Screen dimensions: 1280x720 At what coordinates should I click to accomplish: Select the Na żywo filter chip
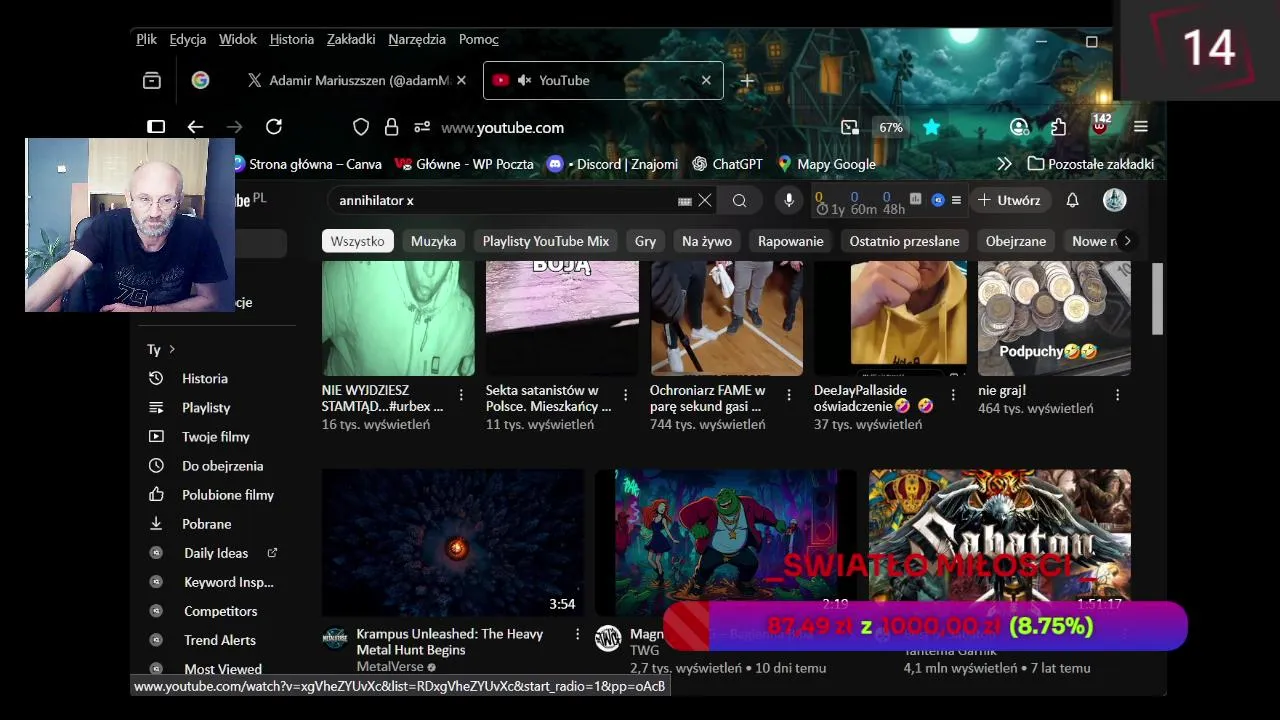(x=707, y=241)
